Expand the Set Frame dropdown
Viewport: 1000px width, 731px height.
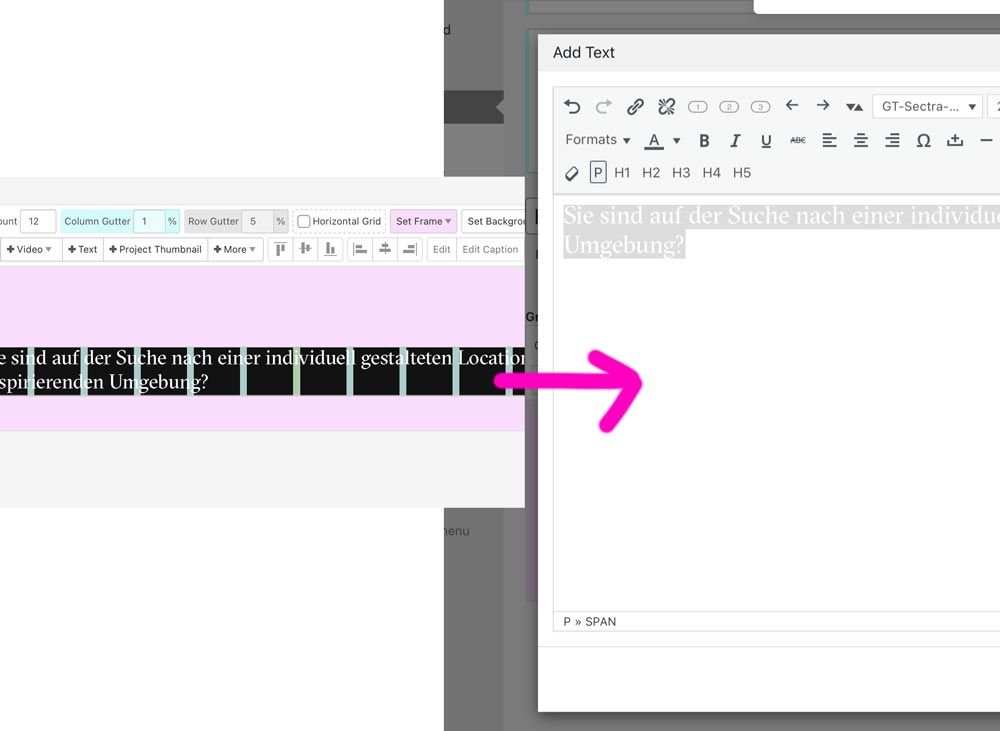[x=423, y=221]
